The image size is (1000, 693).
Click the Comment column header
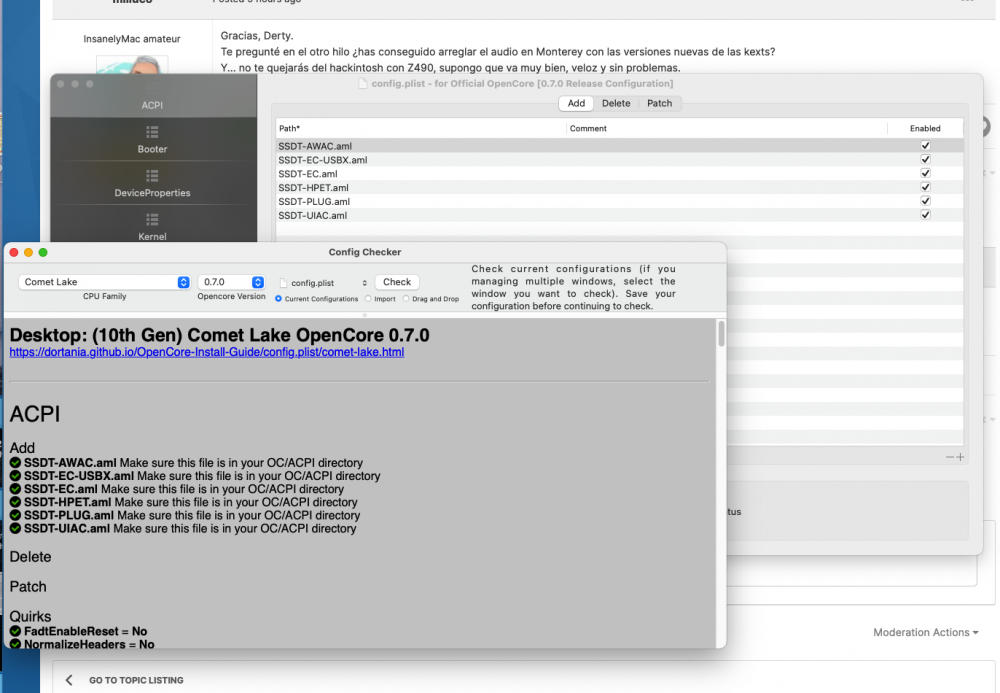(726, 128)
